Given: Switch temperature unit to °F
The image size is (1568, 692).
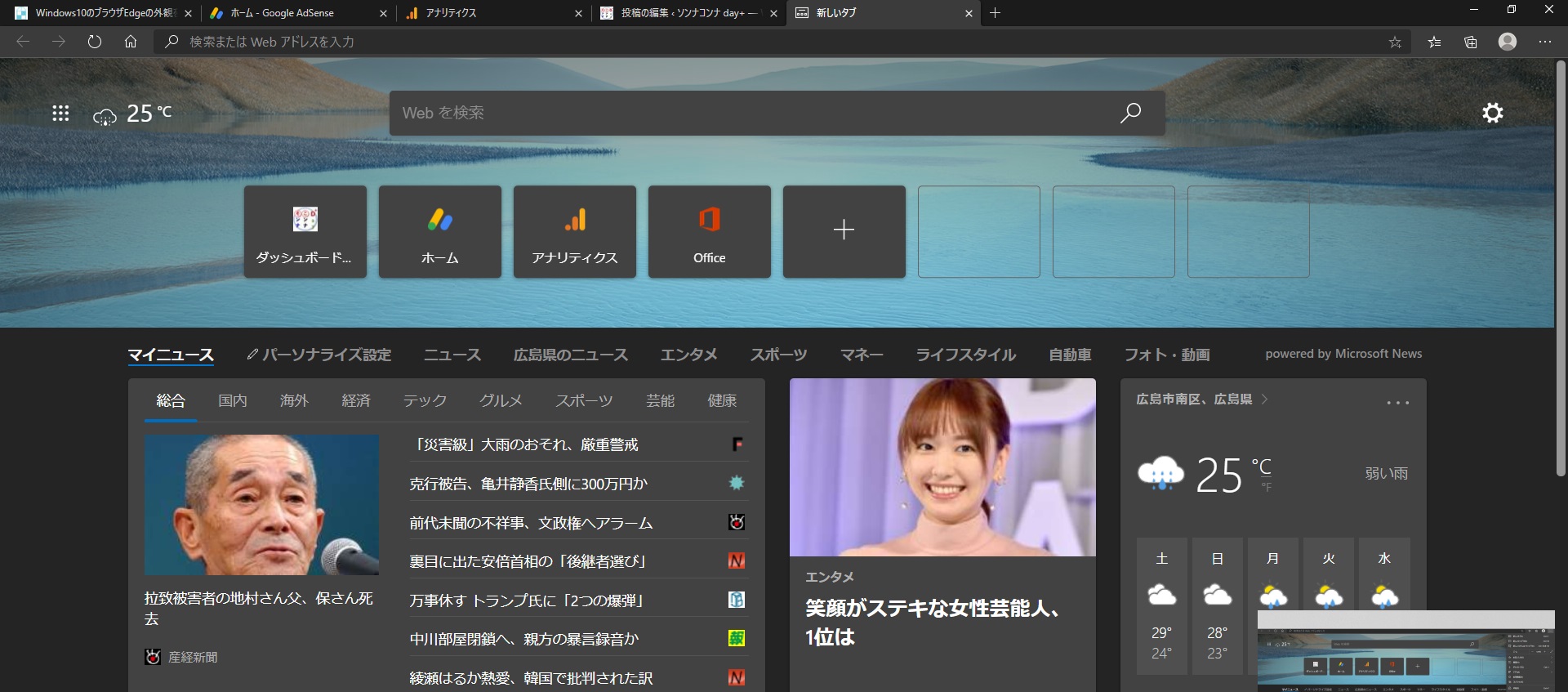Looking at the screenshot, I should click(1266, 488).
